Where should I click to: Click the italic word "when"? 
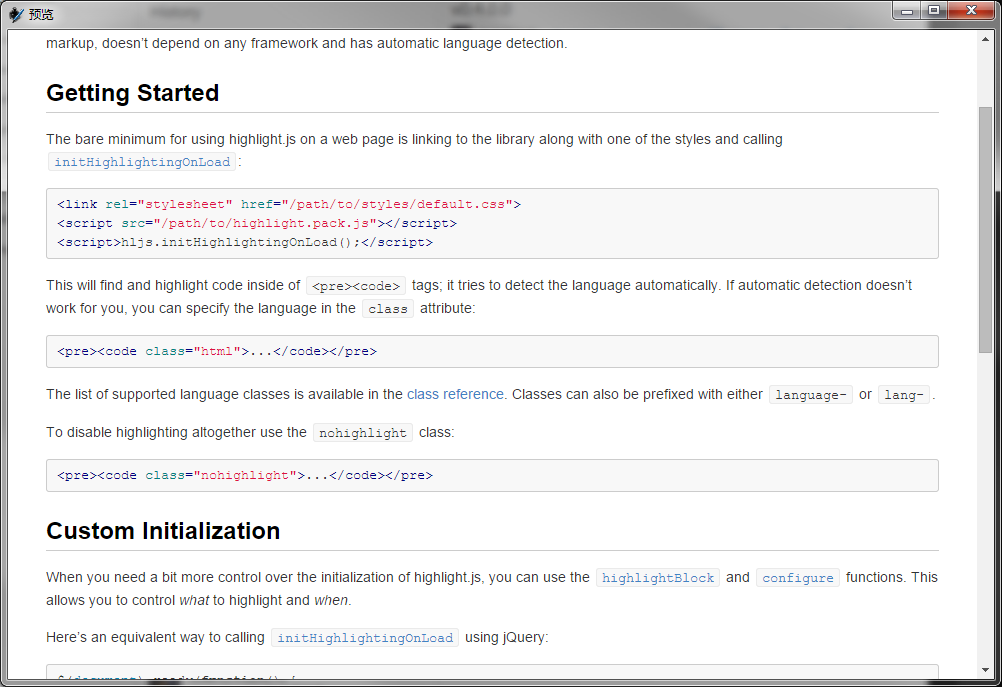click(x=331, y=600)
